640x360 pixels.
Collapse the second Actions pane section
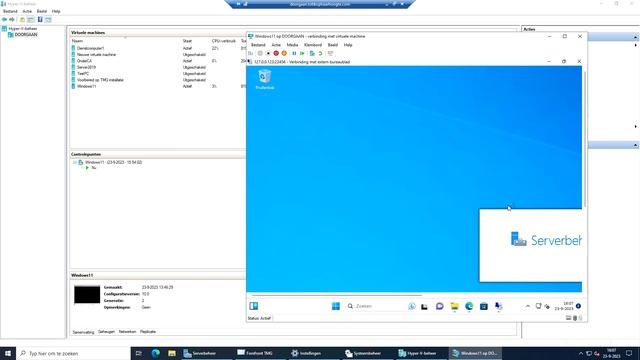click(x=636, y=145)
